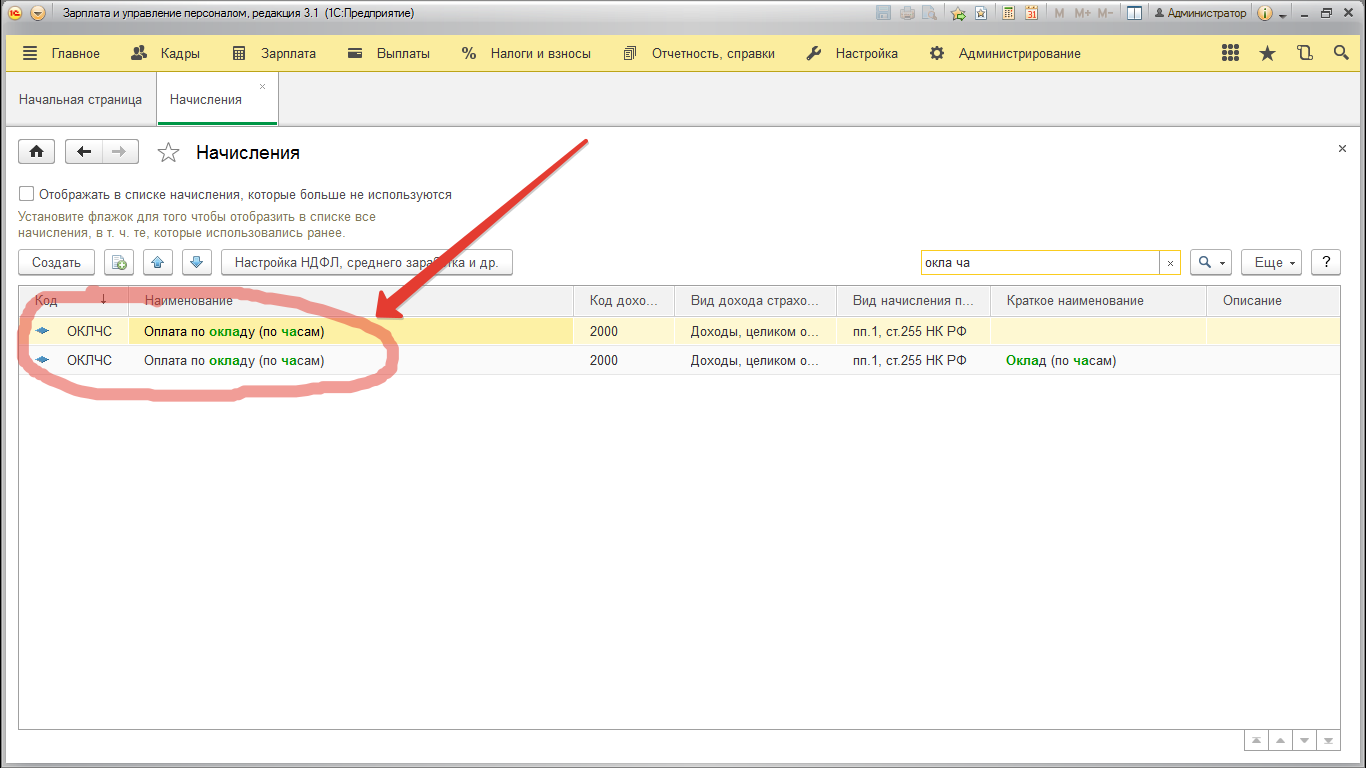Viewport: 1366px width, 768px height.
Task: Enable showing unused accruals checkbox
Action: click(27, 194)
